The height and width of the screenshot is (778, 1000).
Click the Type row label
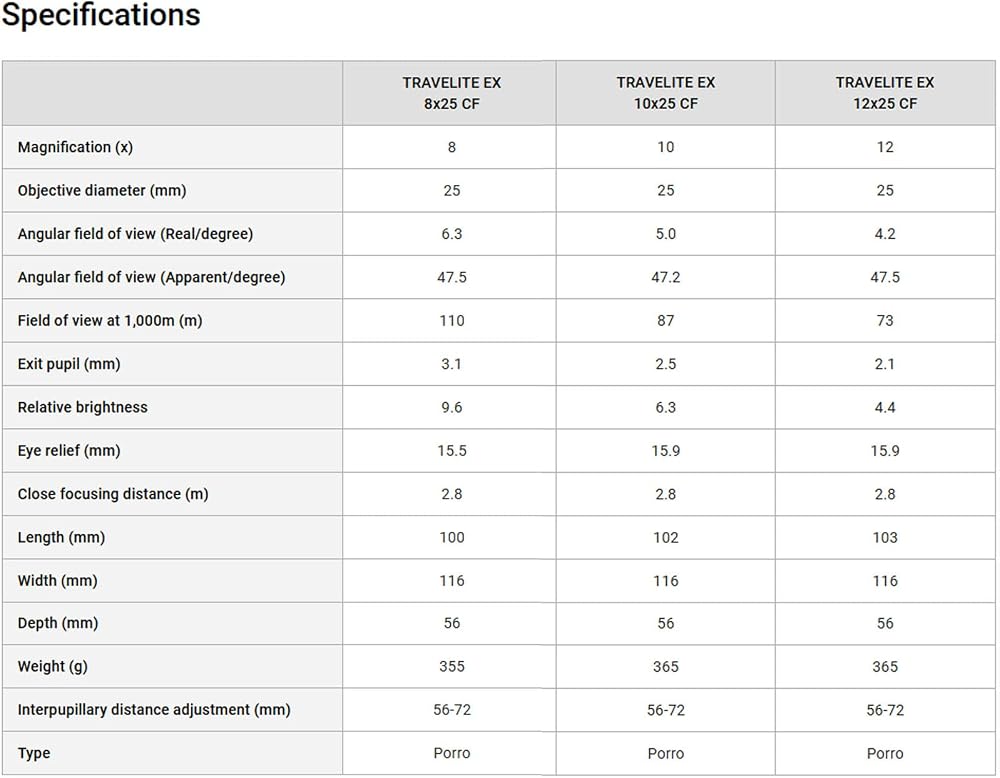[x=34, y=753]
